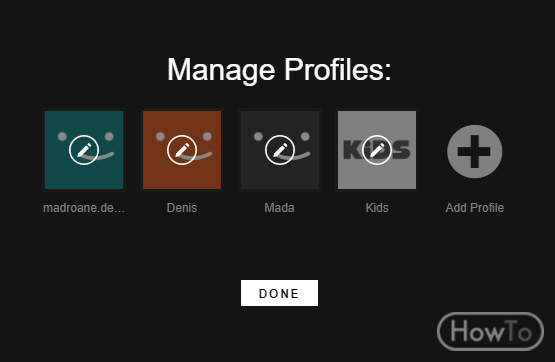
Task: Click the pencil icon on Denis avatar
Action: click(x=182, y=150)
